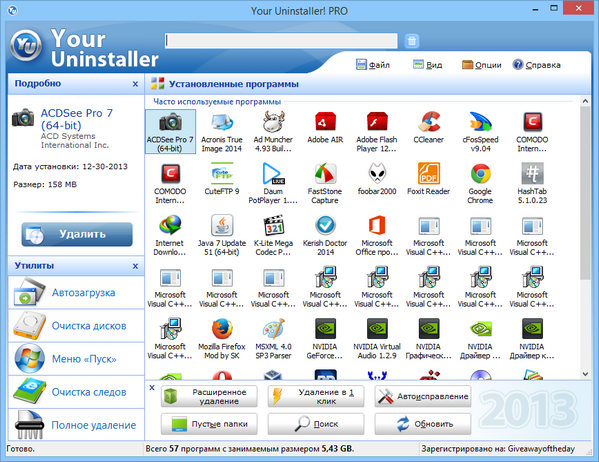Select Foxit Reader icon
Viewport: 599px width, 462px height.
click(429, 179)
